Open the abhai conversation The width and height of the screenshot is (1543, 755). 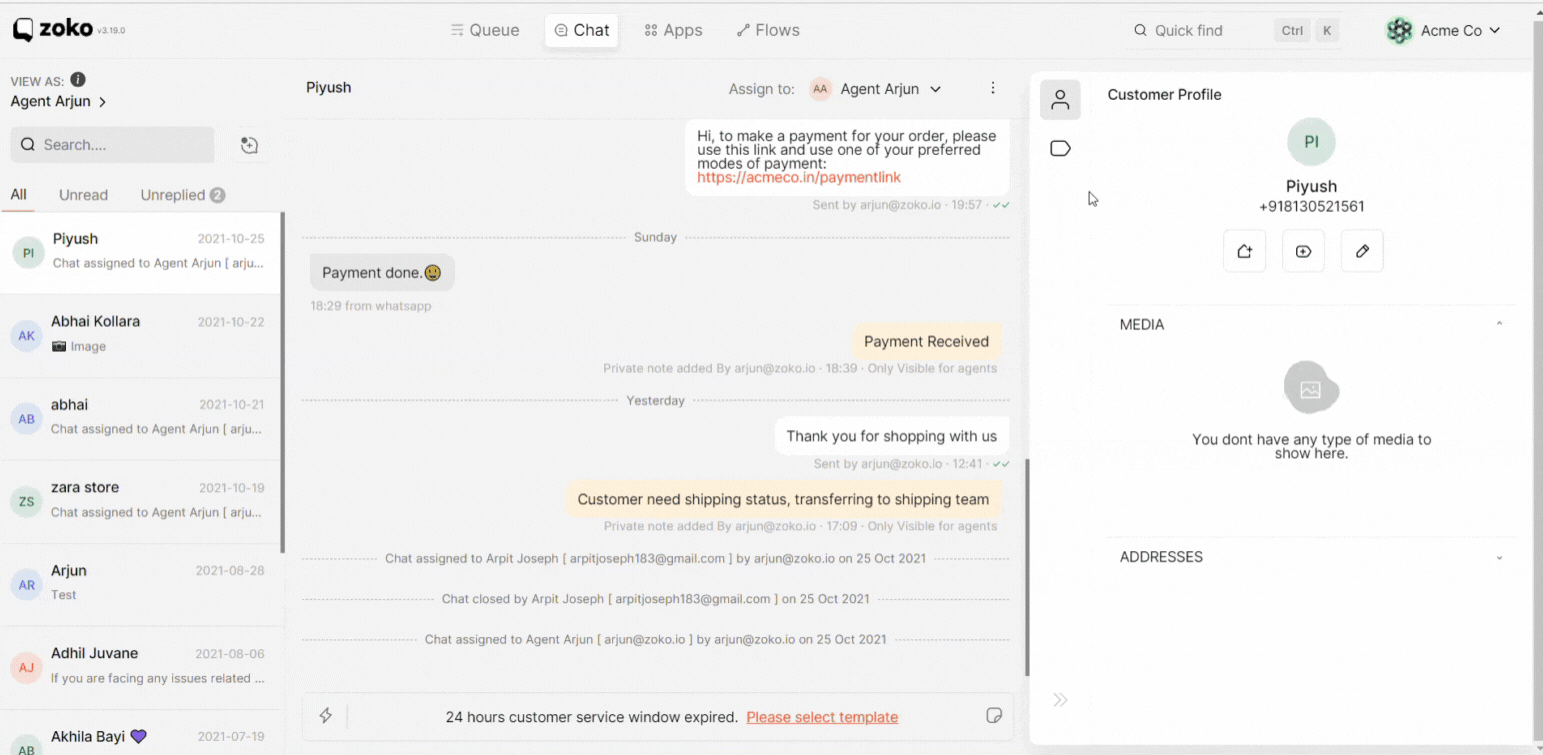pos(140,418)
